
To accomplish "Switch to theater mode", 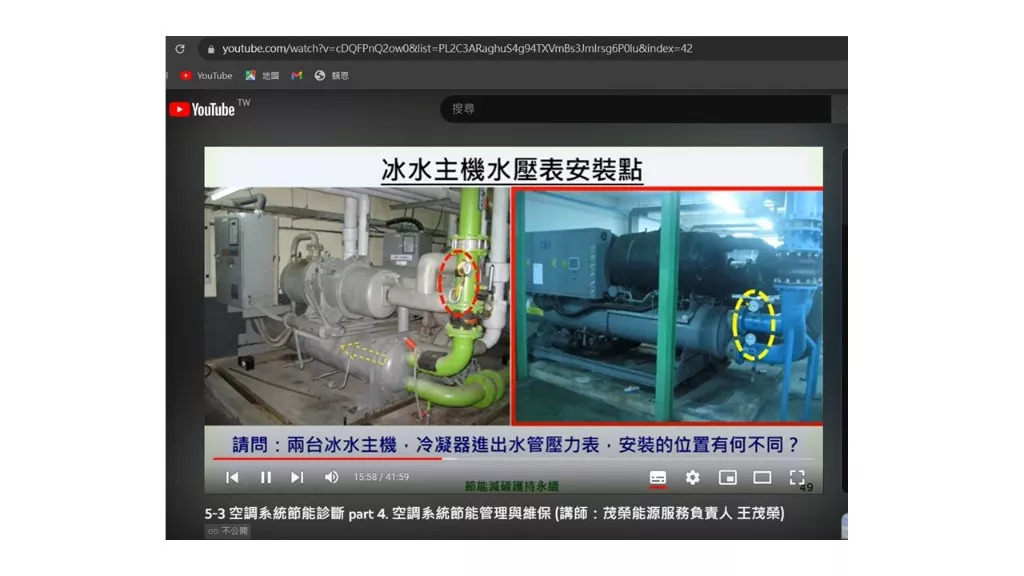I will pyautogui.click(x=762, y=477).
